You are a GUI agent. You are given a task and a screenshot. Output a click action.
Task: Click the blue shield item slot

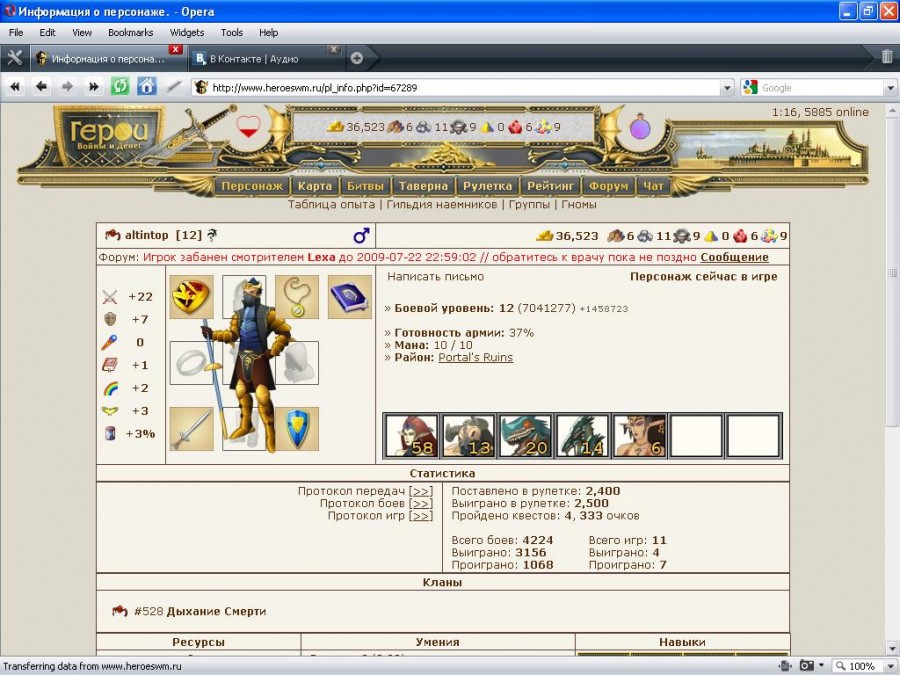297,429
